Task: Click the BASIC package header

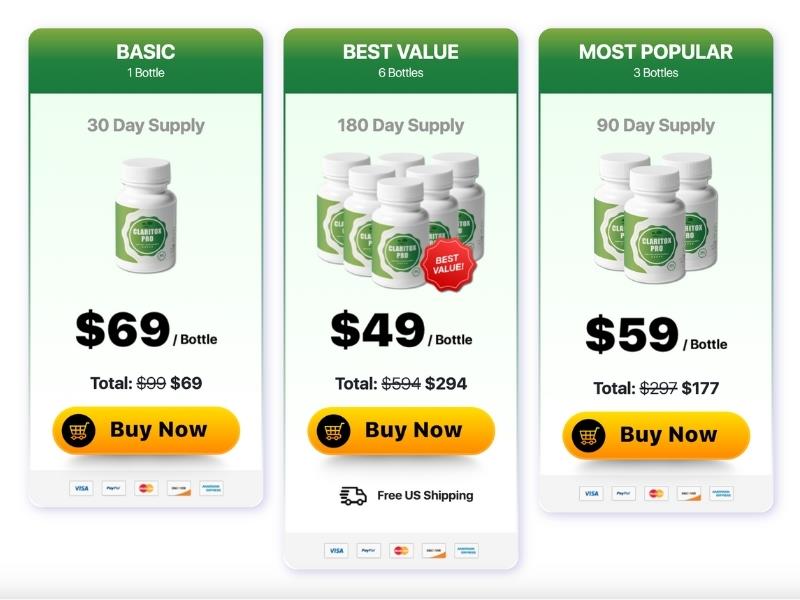Action: pyautogui.click(x=146, y=59)
